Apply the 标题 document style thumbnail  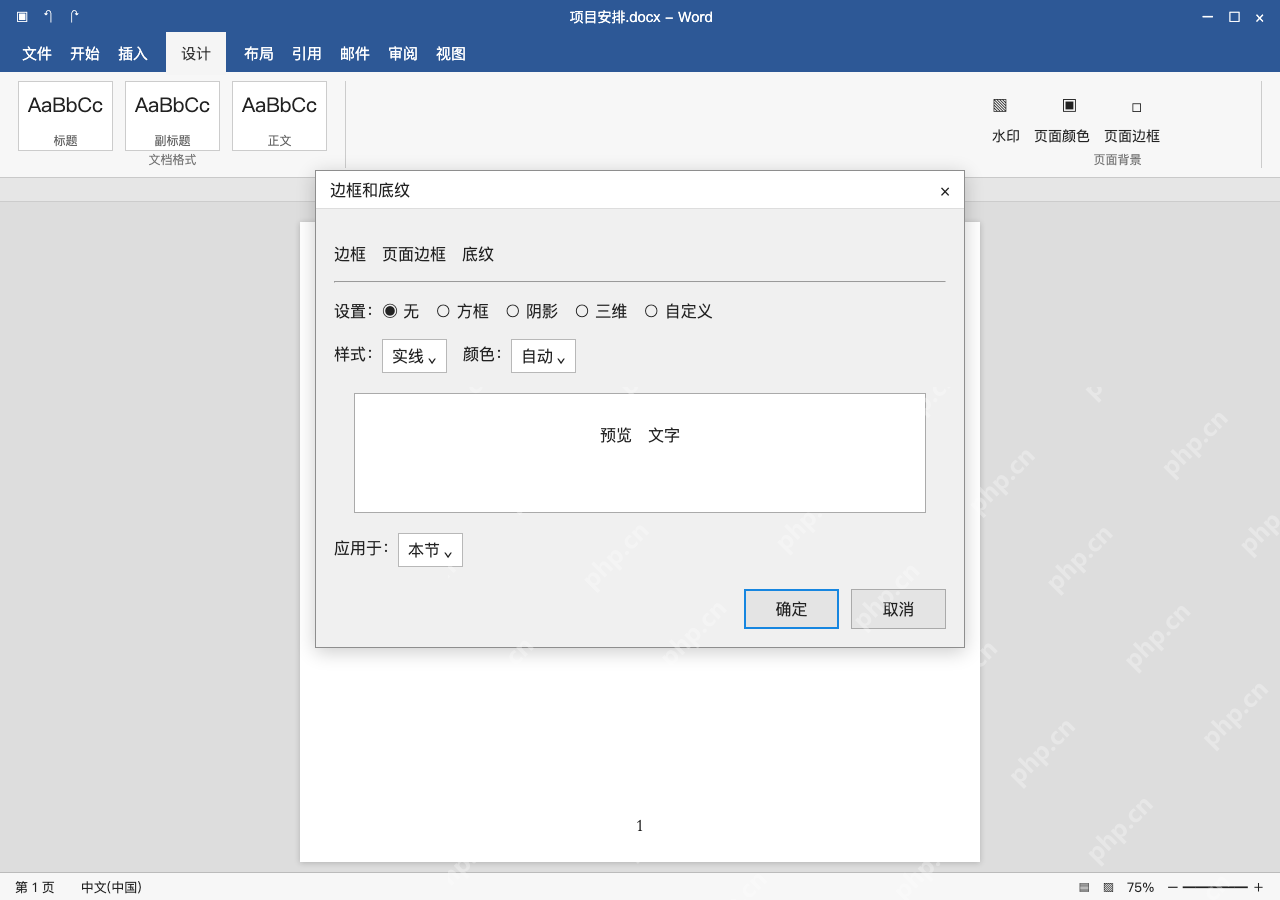tap(65, 116)
